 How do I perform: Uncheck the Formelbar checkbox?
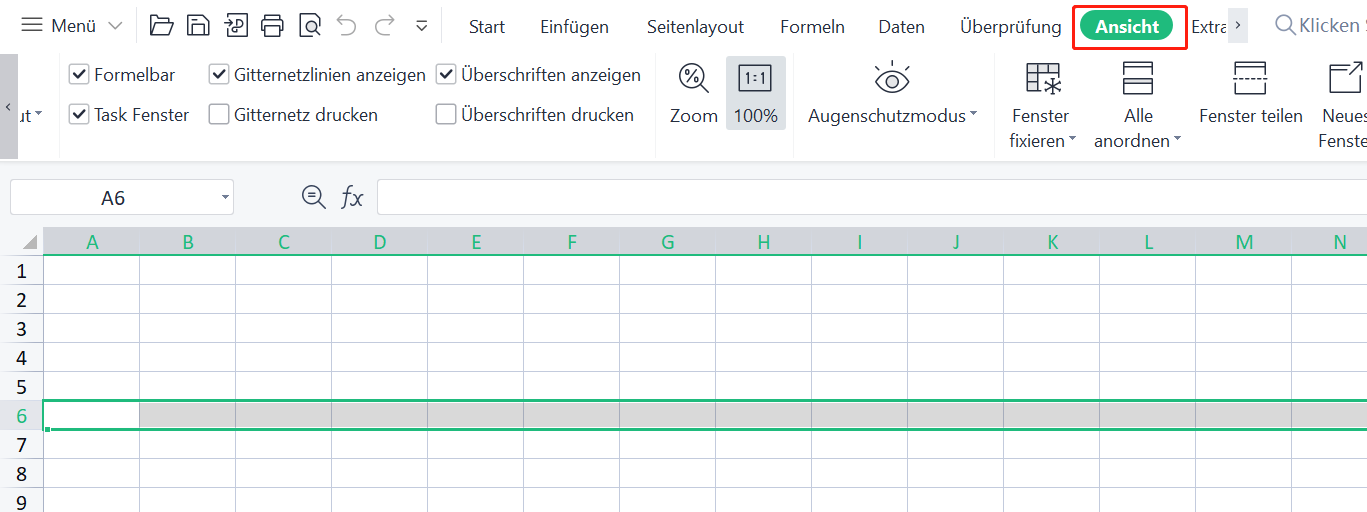pyautogui.click(x=80, y=75)
